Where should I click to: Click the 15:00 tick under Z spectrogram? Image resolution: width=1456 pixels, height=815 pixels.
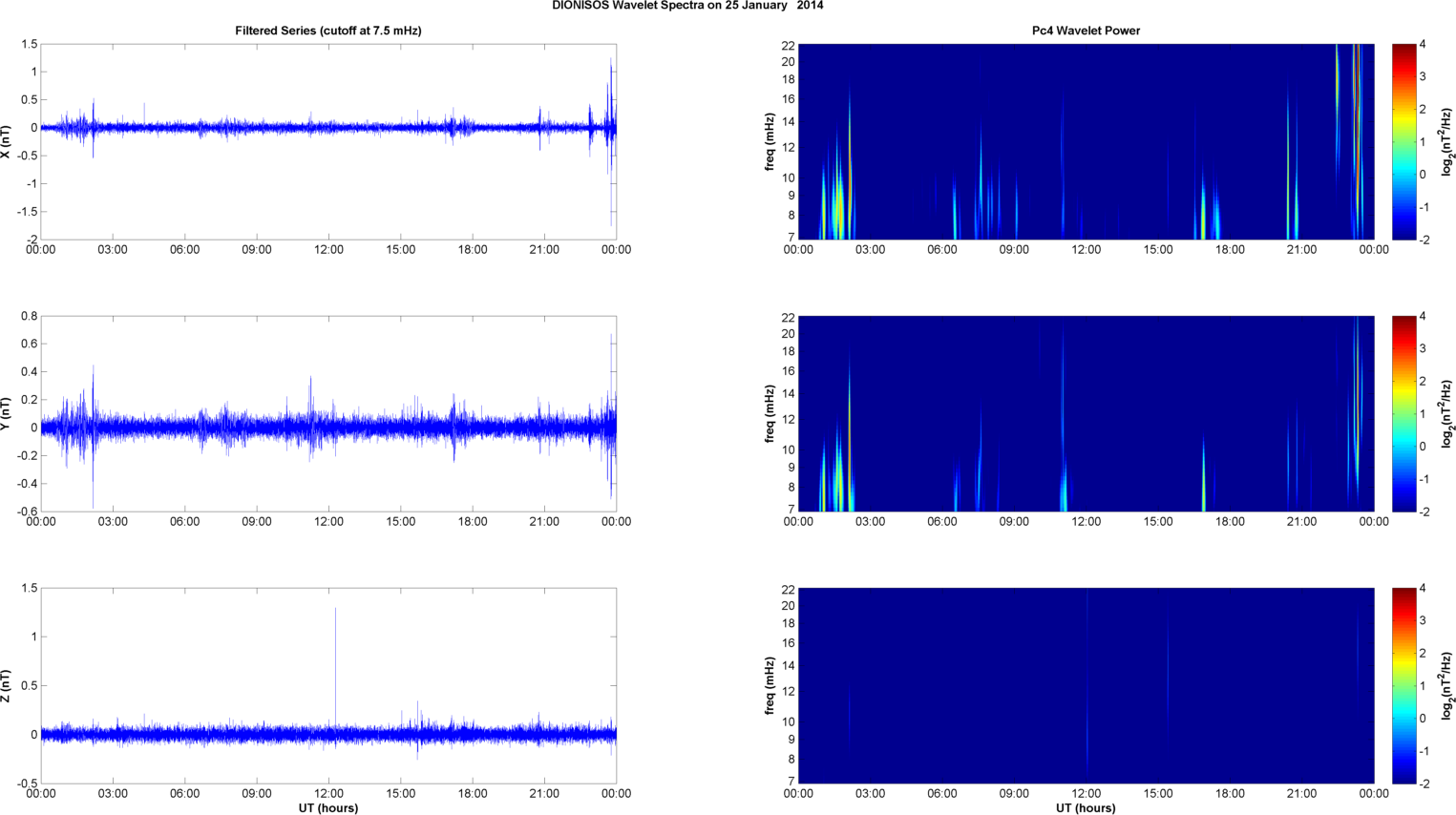(x=1158, y=794)
